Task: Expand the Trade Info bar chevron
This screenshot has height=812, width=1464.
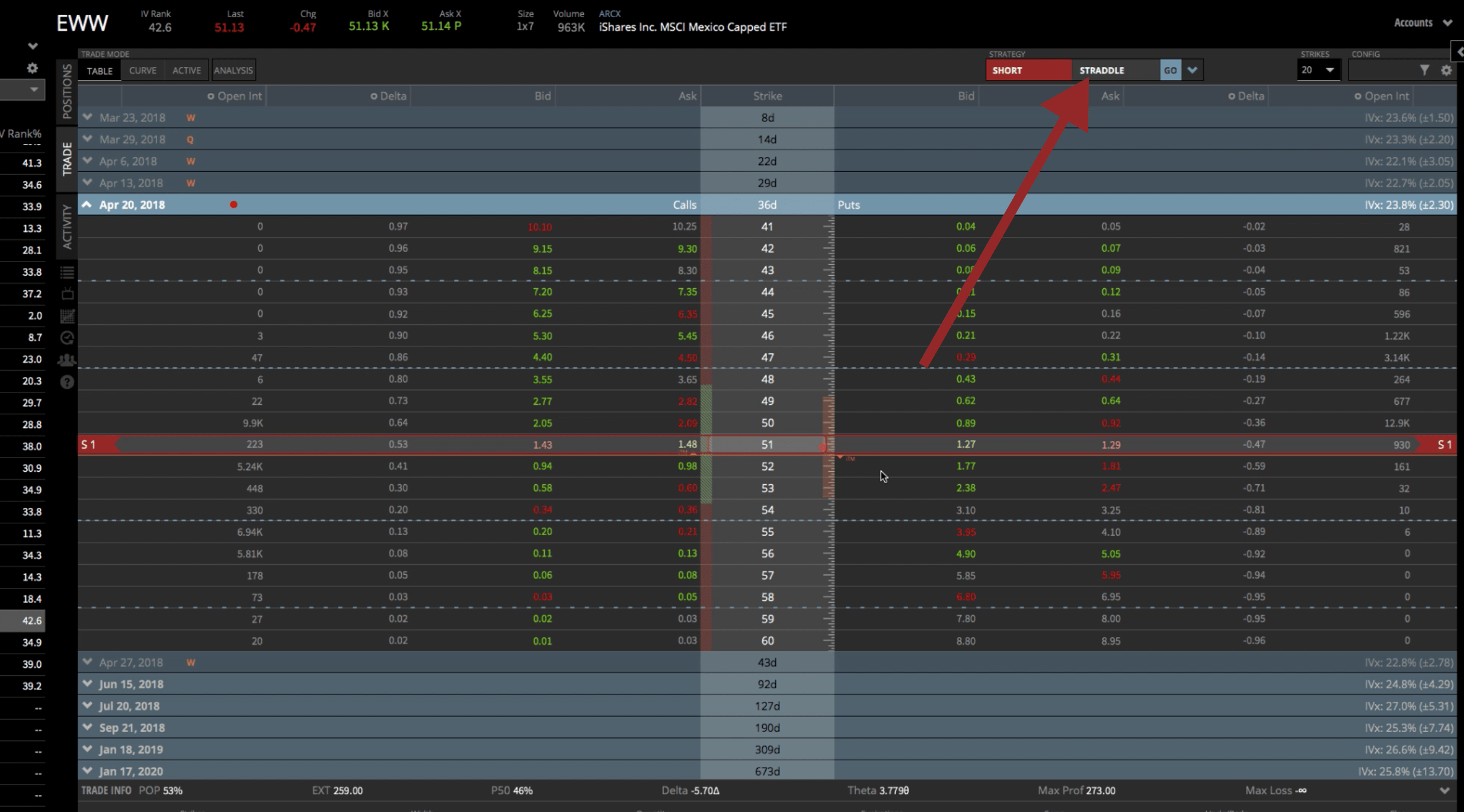Action: (x=1444, y=791)
